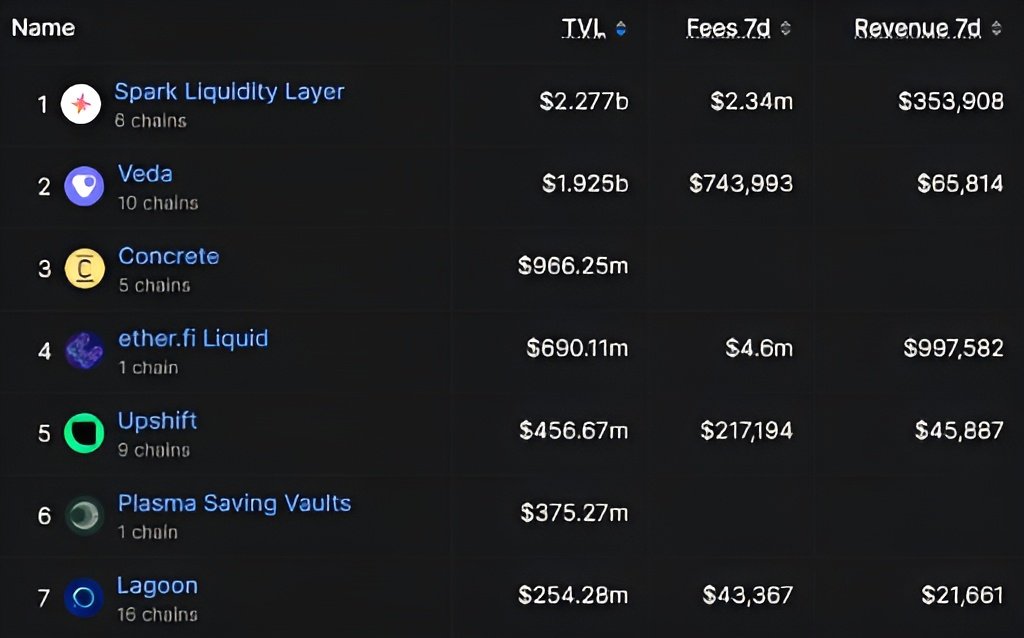Open the Spark Liquidity Layer link

click(x=229, y=92)
